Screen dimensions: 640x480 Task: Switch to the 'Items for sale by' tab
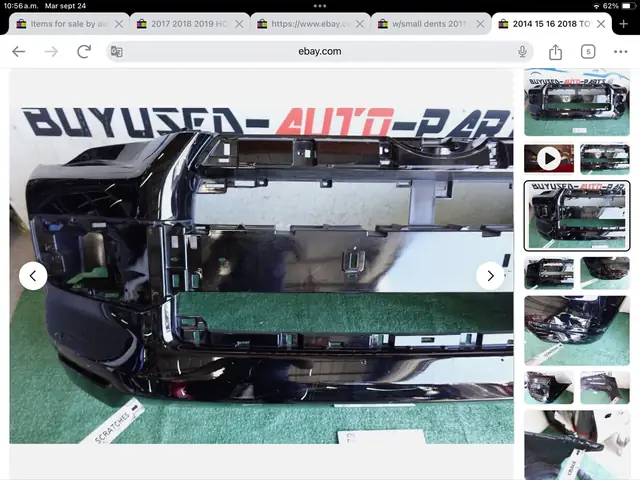(69, 24)
